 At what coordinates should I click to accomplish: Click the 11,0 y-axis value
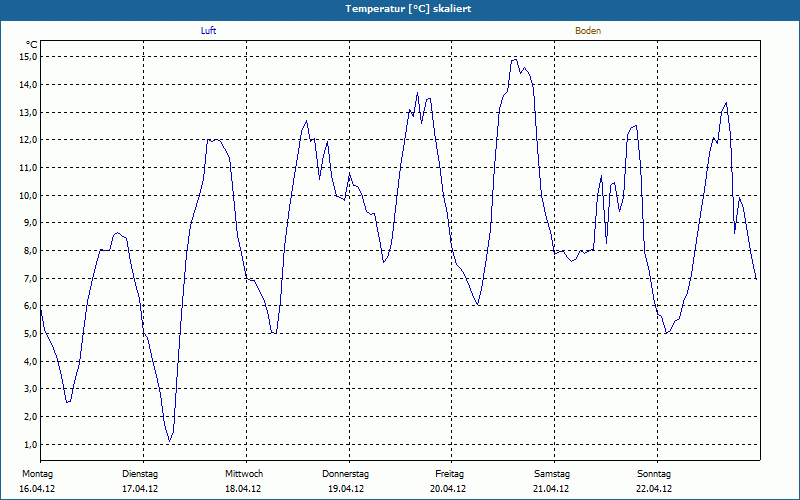point(29,168)
